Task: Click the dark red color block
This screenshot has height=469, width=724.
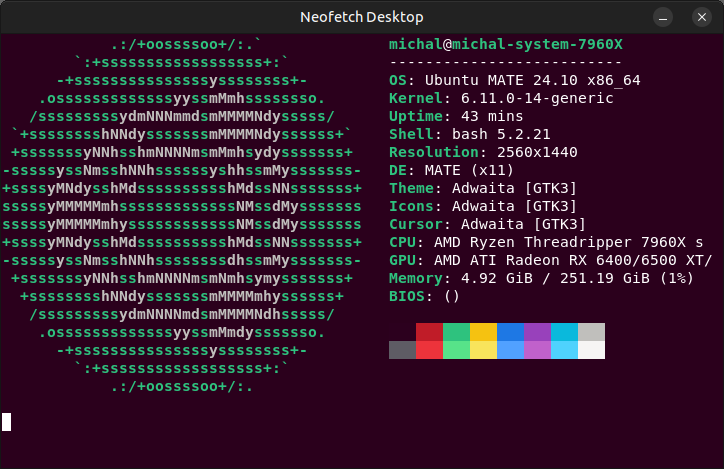Action: click(429, 332)
